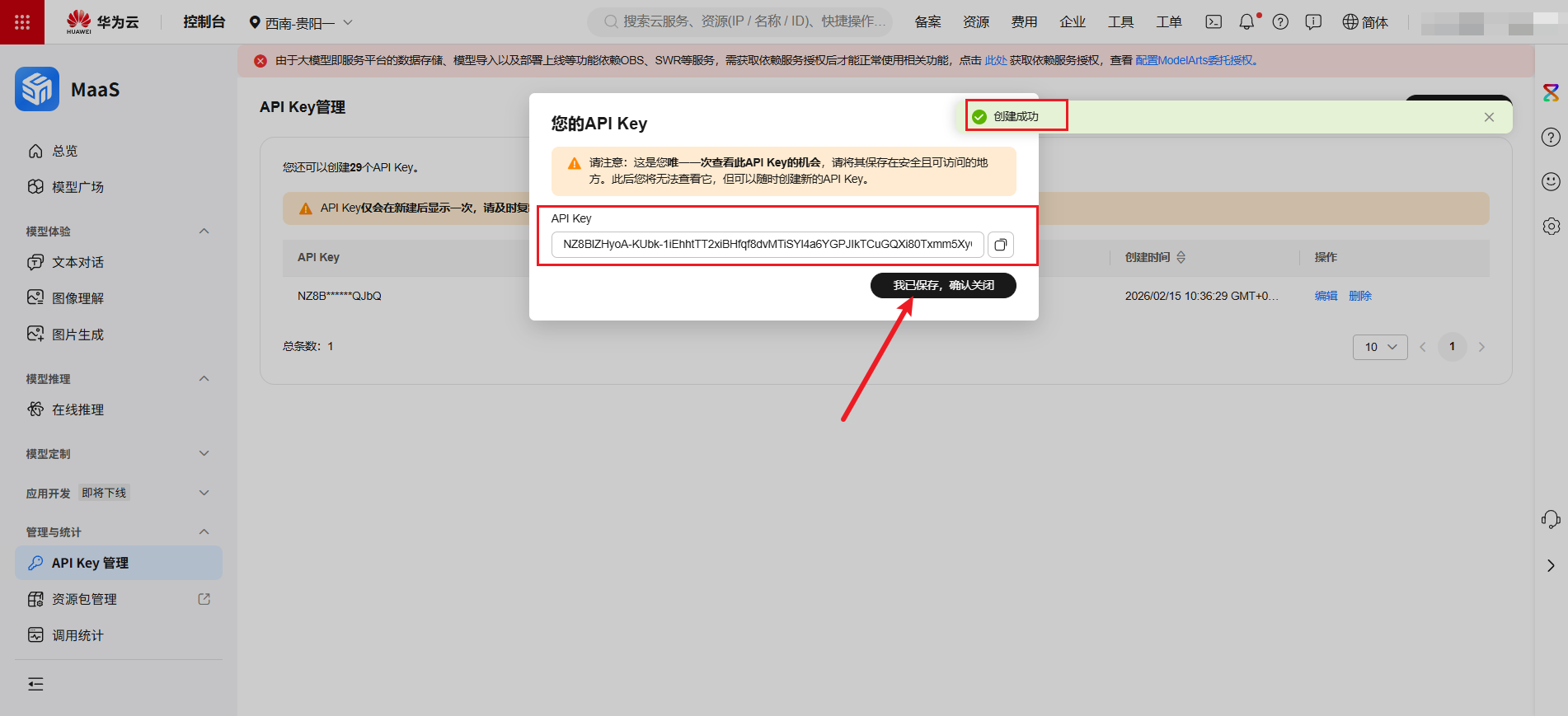This screenshot has width=1568, height=716.
Task: Open external link icon beside 资源包管理
Action: click(204, 599)
